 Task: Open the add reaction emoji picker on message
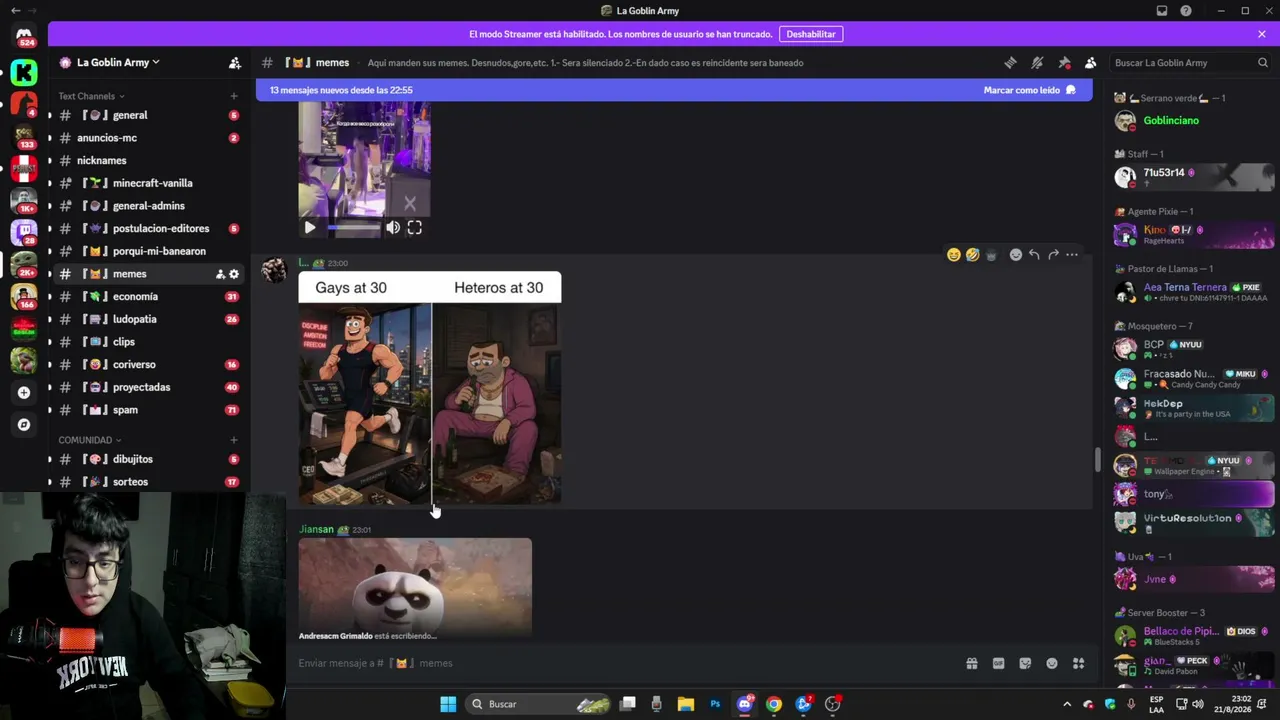click(x=1016, y=255)
